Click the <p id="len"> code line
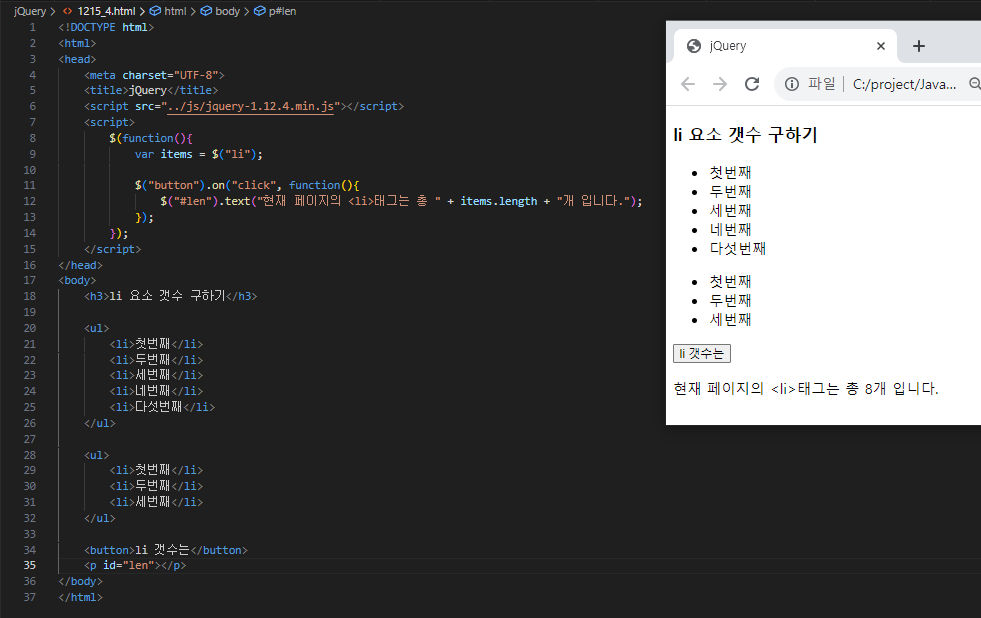Image resolution: width=981 pixels, height=618 pixels. click(135, 565)
